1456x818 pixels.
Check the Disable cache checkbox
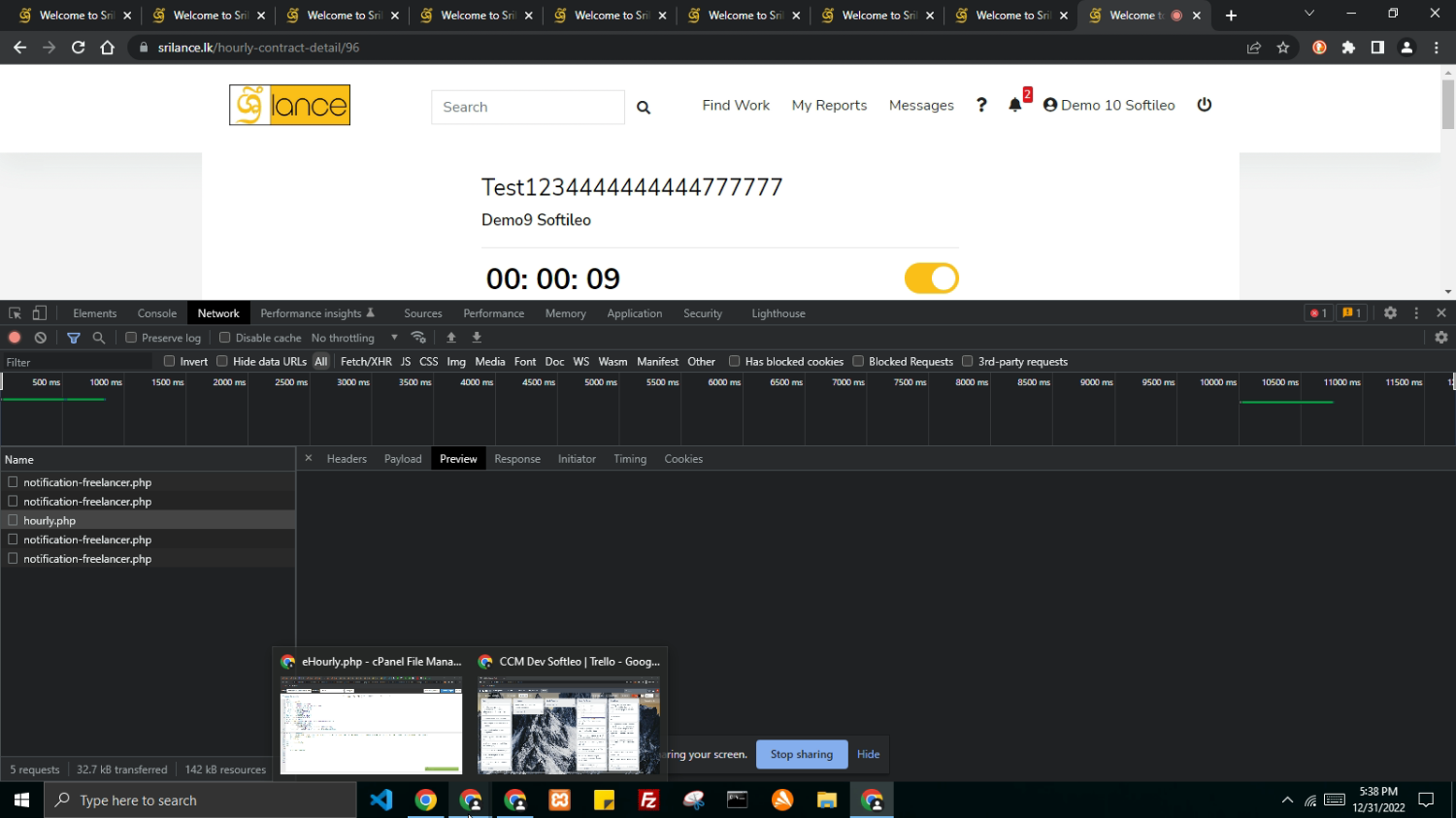point(225,338)
